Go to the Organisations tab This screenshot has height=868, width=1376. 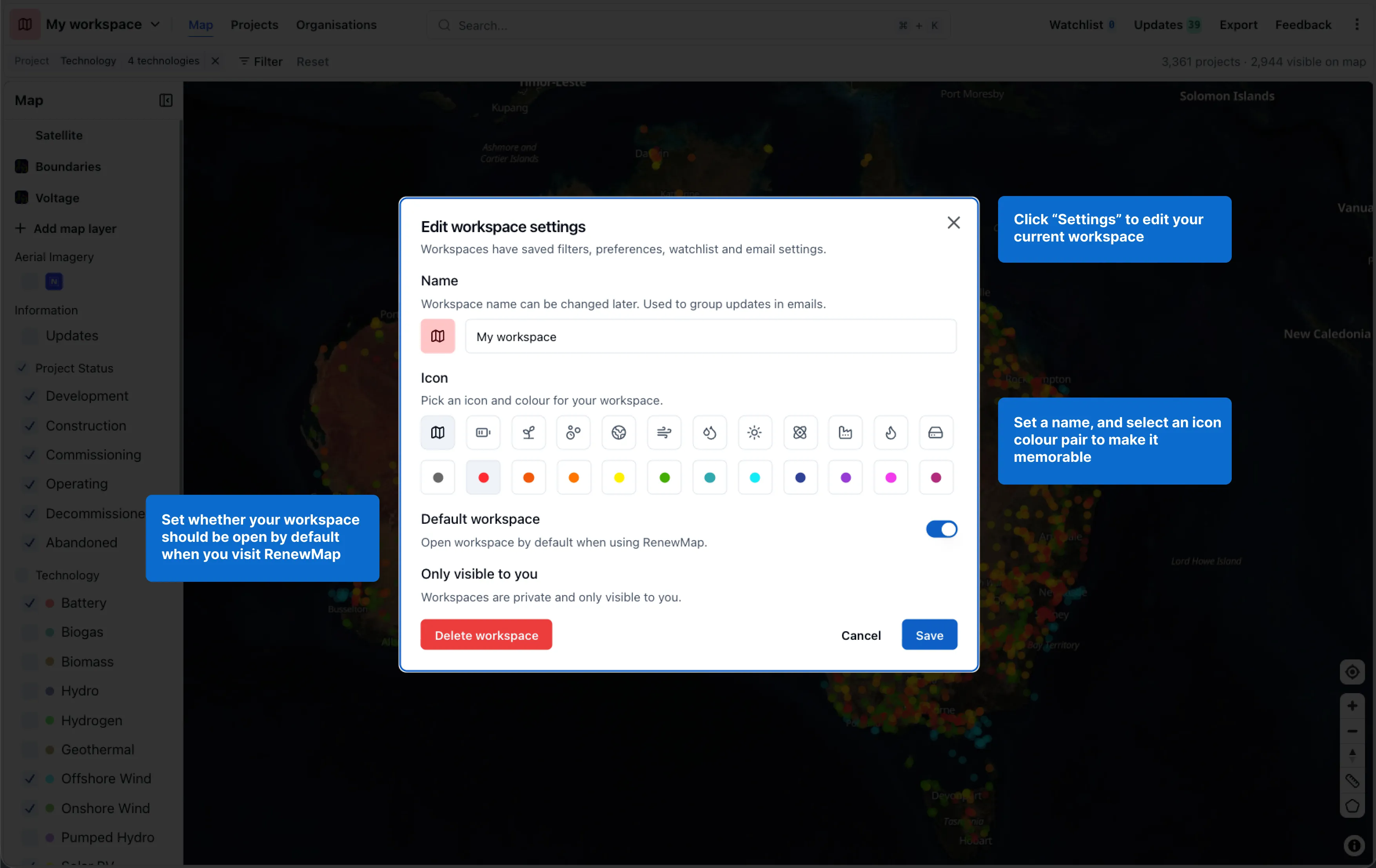point(336,25)
